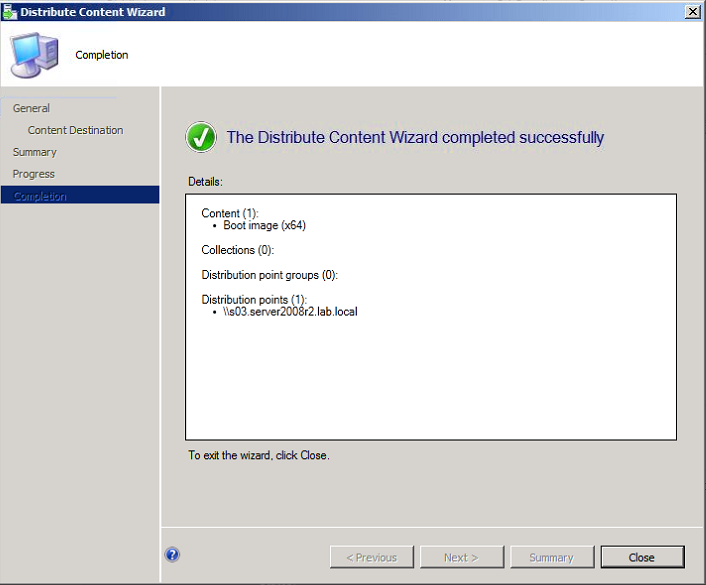Screen dimensions: 706x585
Task: Click 'Distribution points (1):' line
Action: pos(253,299)
